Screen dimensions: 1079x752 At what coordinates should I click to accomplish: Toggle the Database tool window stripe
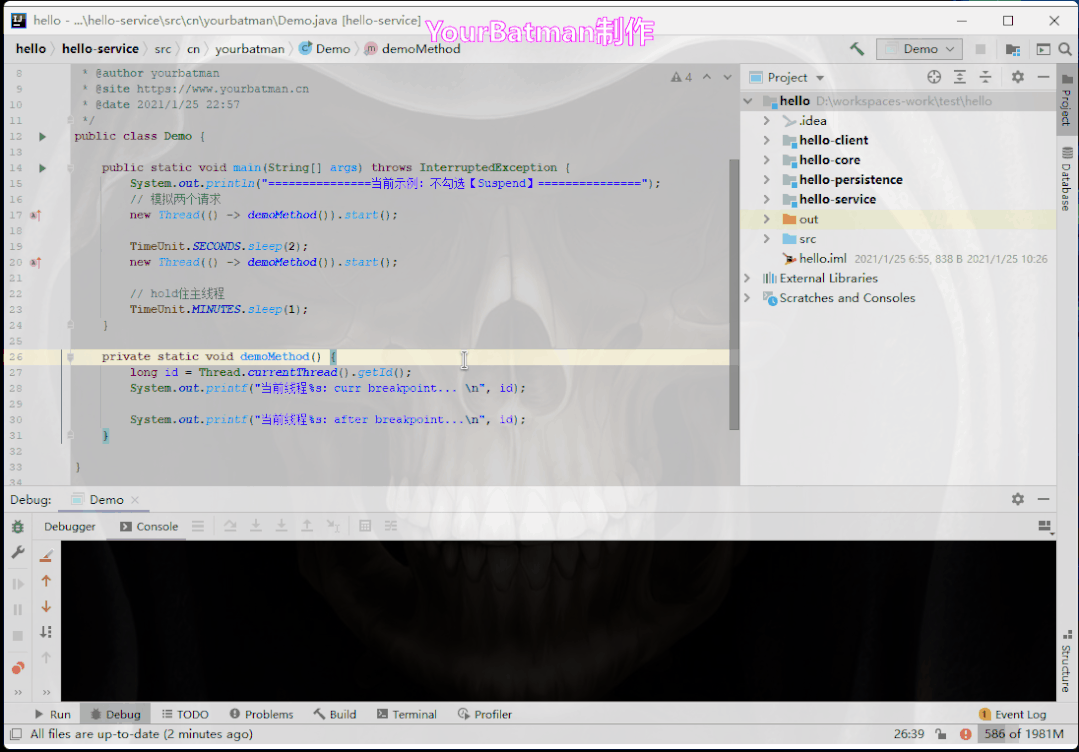click(1066, 179)
